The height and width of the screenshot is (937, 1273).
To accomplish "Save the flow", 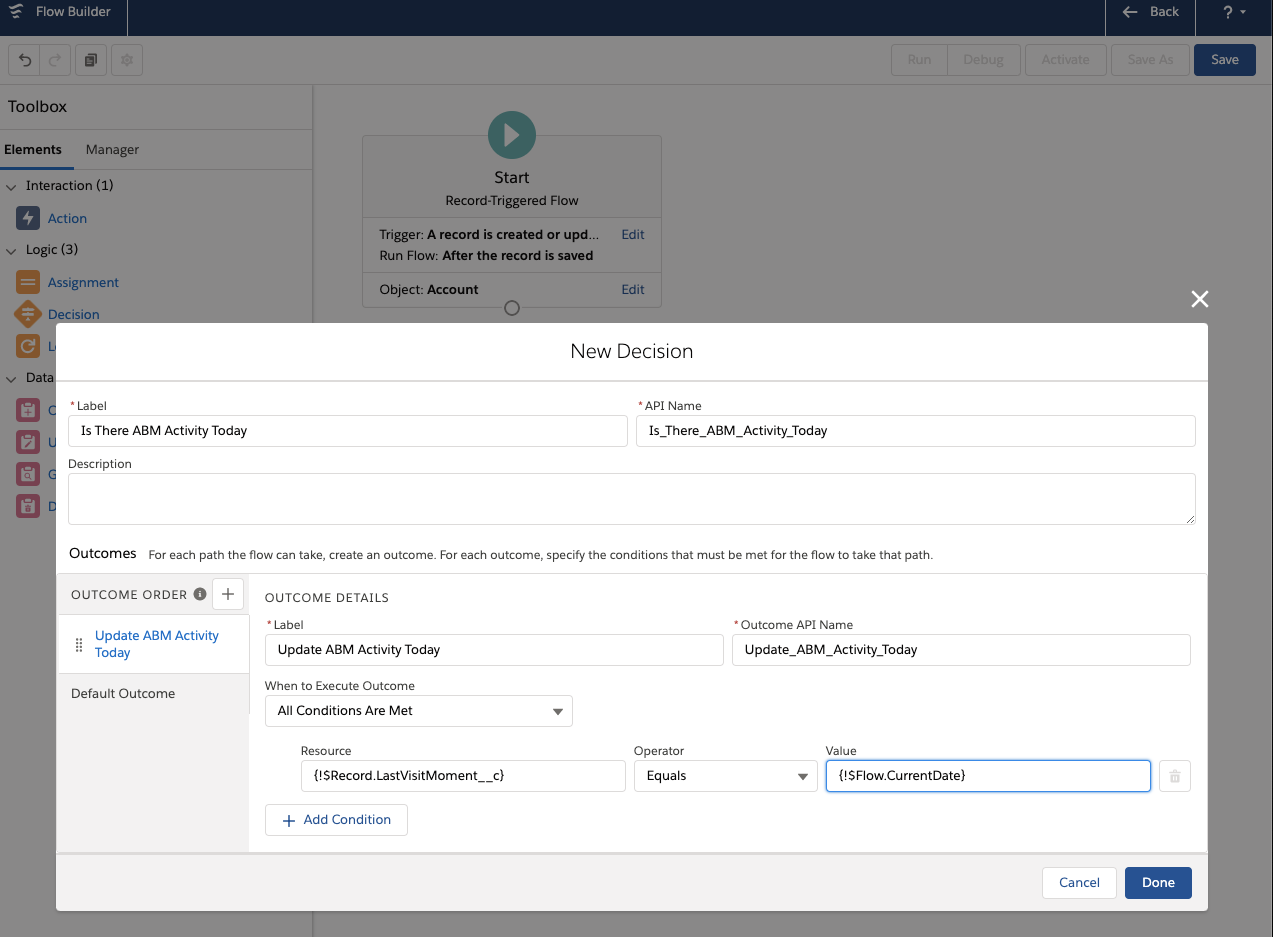I will pos(1225,60).
